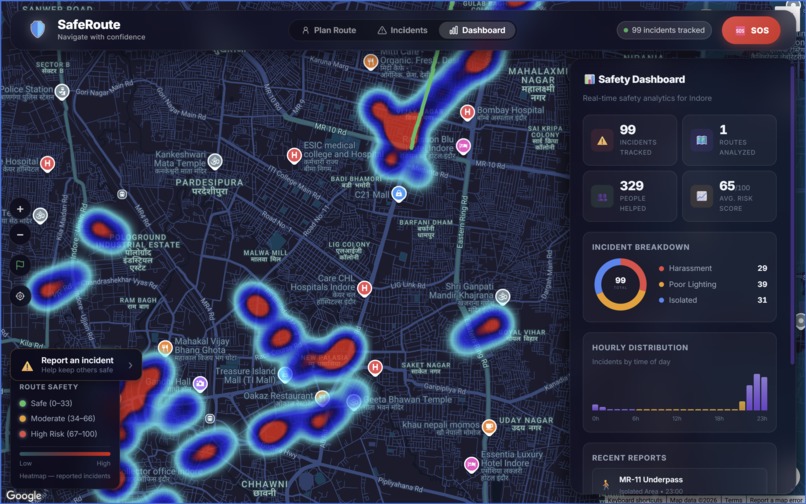
Task: Expand Report an incident chevron arrow
Action: 131,365
